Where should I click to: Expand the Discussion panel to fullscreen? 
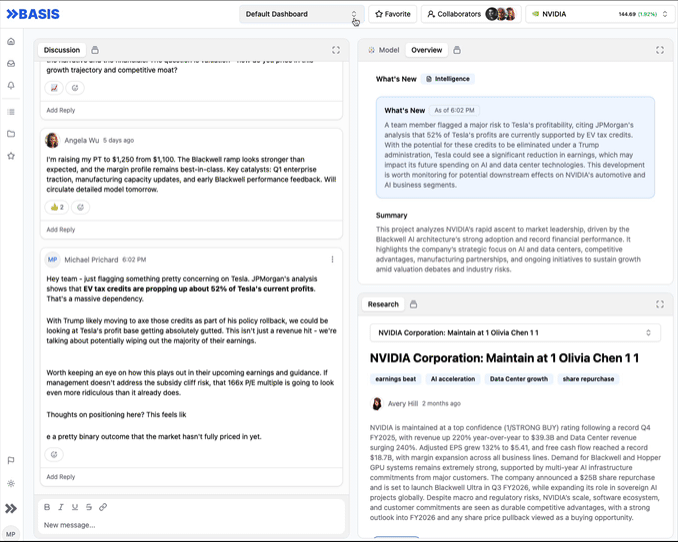click(336, 50)
